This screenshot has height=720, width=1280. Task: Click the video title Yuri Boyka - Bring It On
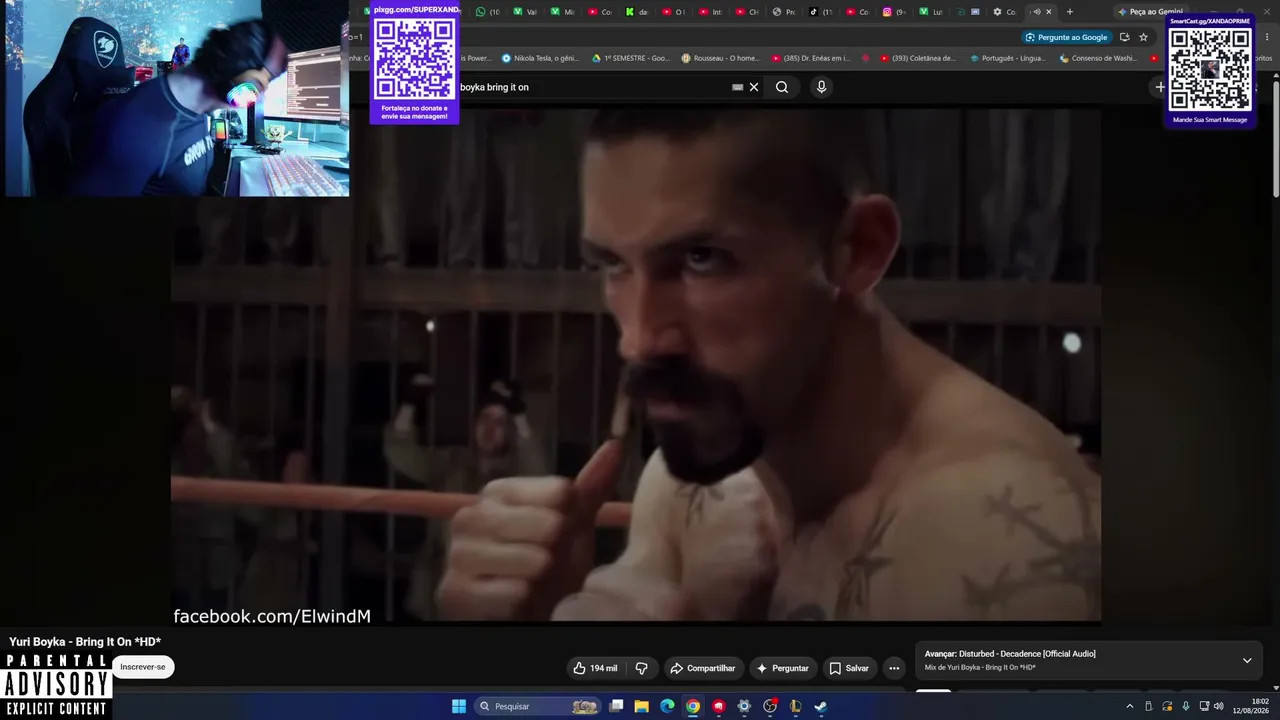pos(85,642)
